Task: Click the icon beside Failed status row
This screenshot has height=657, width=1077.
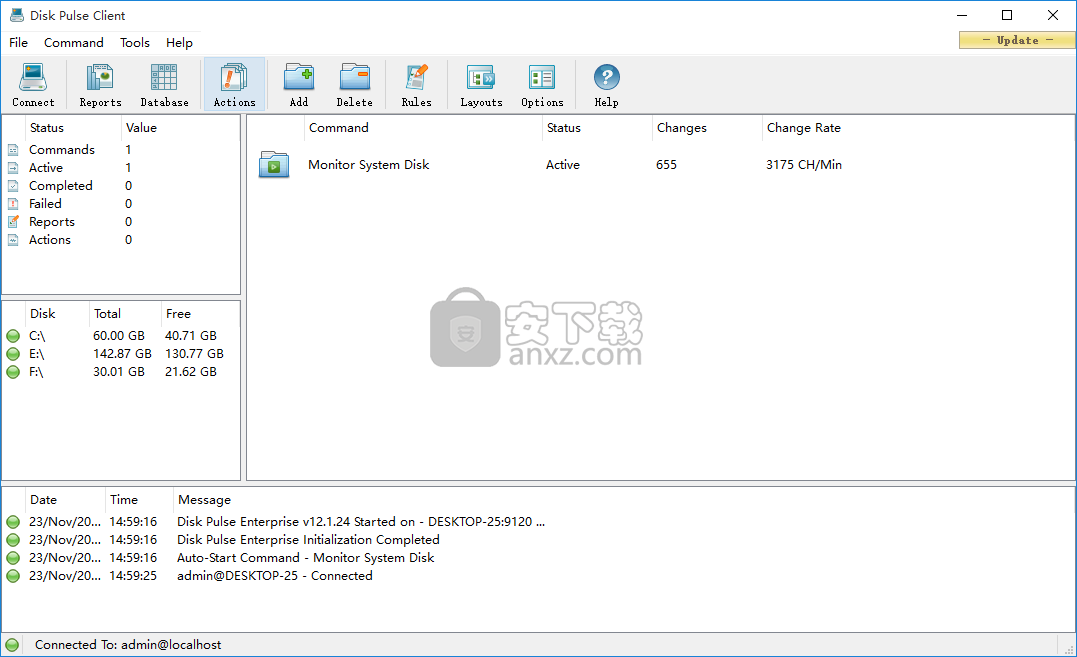Action: [x=13, y=204]
